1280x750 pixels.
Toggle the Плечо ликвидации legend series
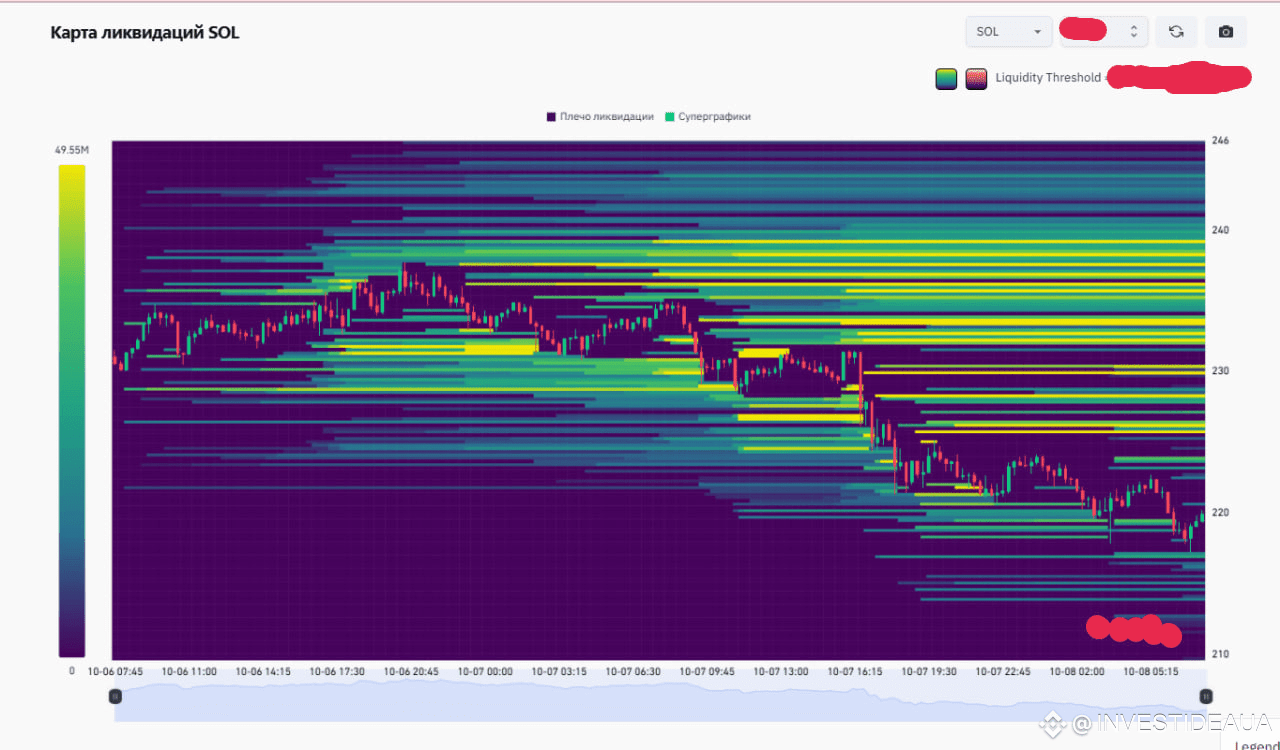[607, 117]
